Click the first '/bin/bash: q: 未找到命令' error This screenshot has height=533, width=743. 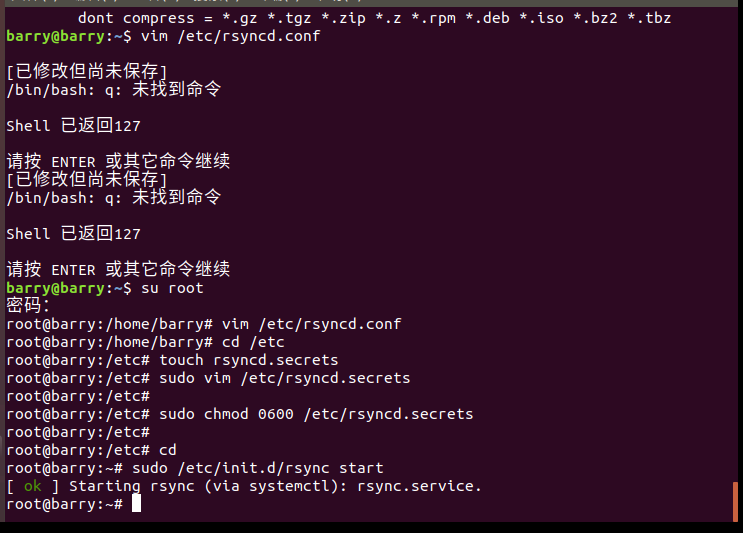click(113, 89)
